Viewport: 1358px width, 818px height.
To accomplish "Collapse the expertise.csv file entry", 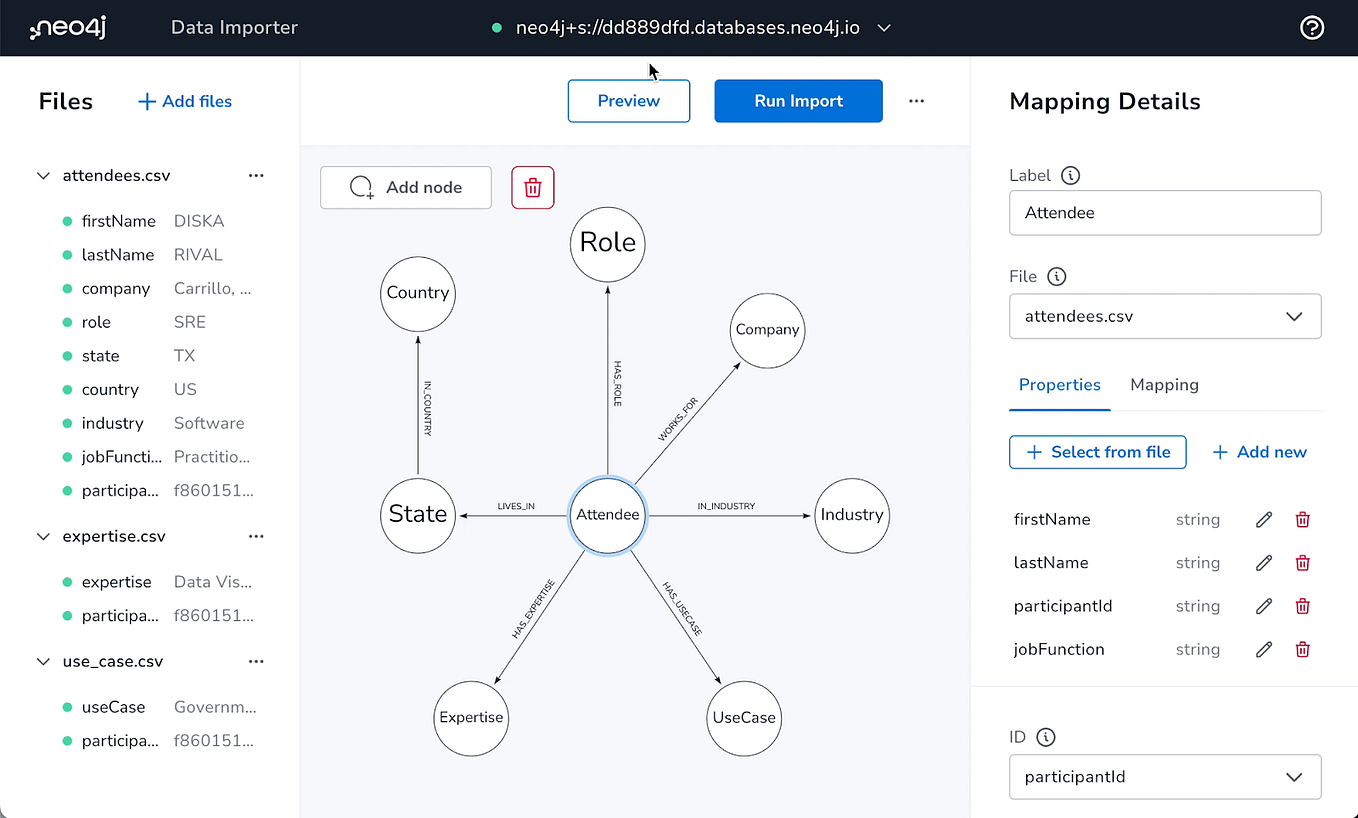I will (x=43, y=536).
